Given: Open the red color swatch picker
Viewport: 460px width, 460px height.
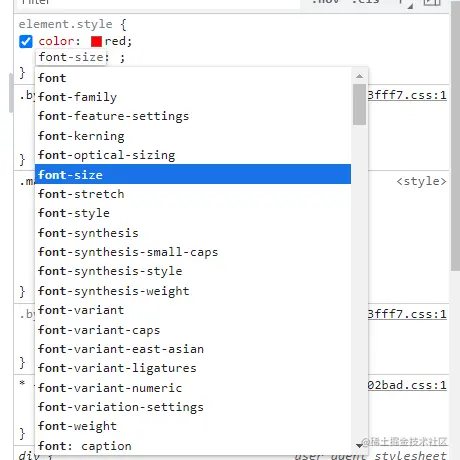Looking at the screenshot, I should [x=96, y=42].
